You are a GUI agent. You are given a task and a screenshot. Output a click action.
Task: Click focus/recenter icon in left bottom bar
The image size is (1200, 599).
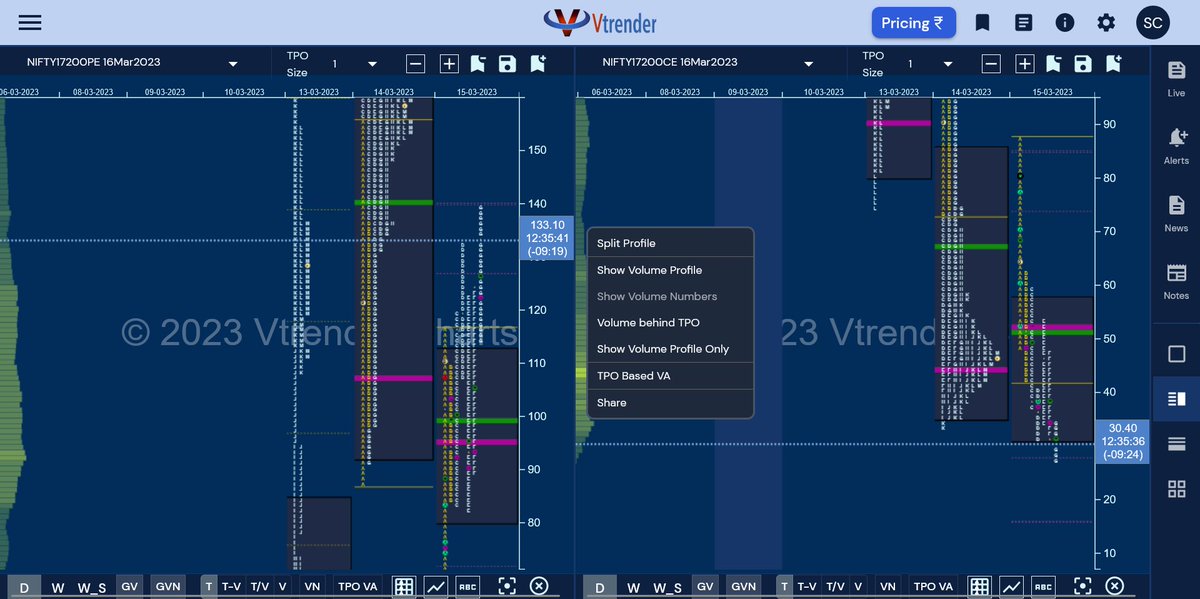507,587
